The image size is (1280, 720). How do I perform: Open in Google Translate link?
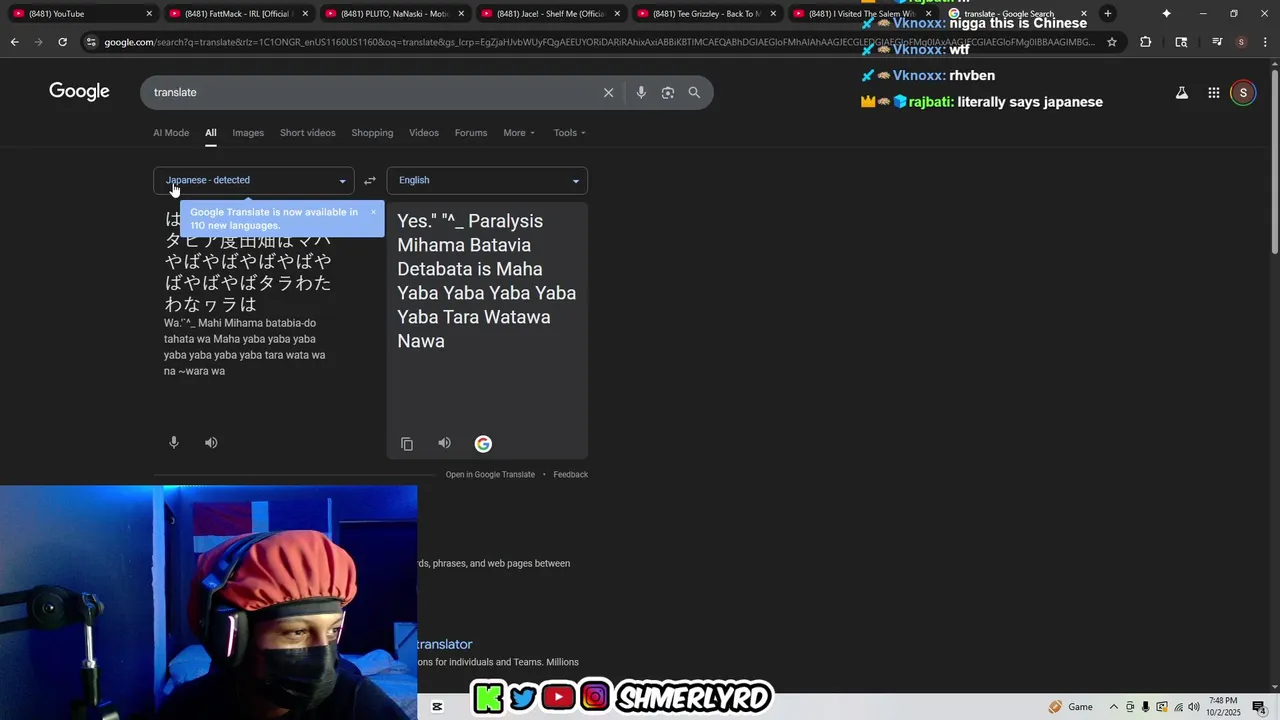coord(490,475)
